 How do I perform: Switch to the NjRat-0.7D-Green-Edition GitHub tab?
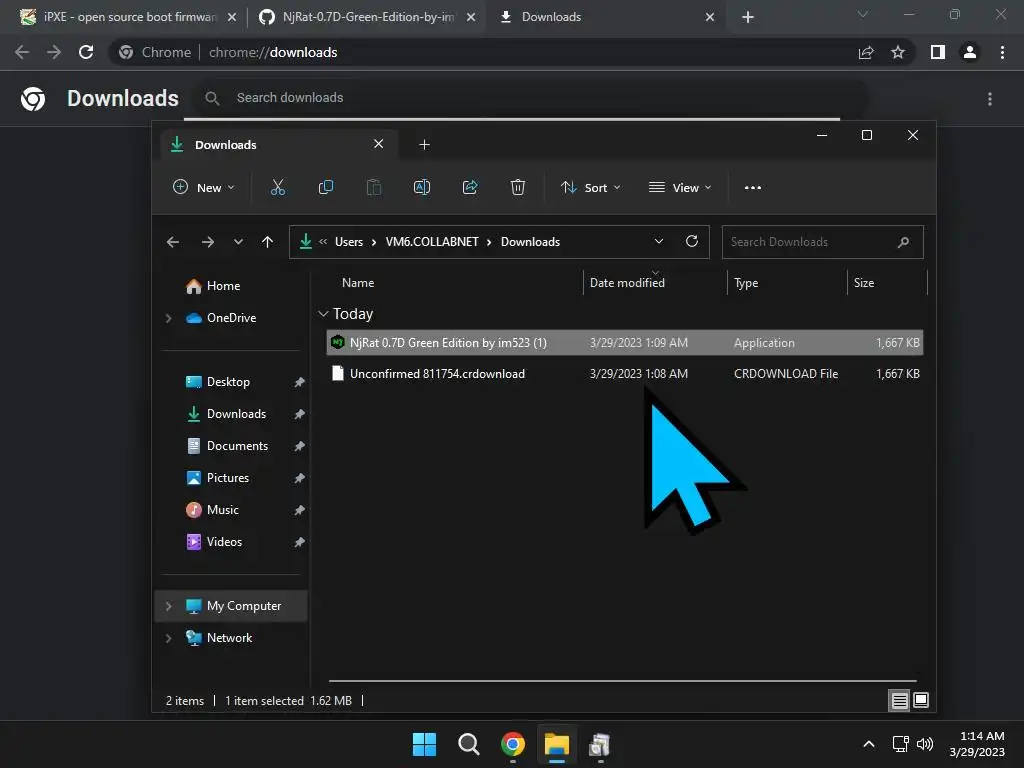coord(367,17)
